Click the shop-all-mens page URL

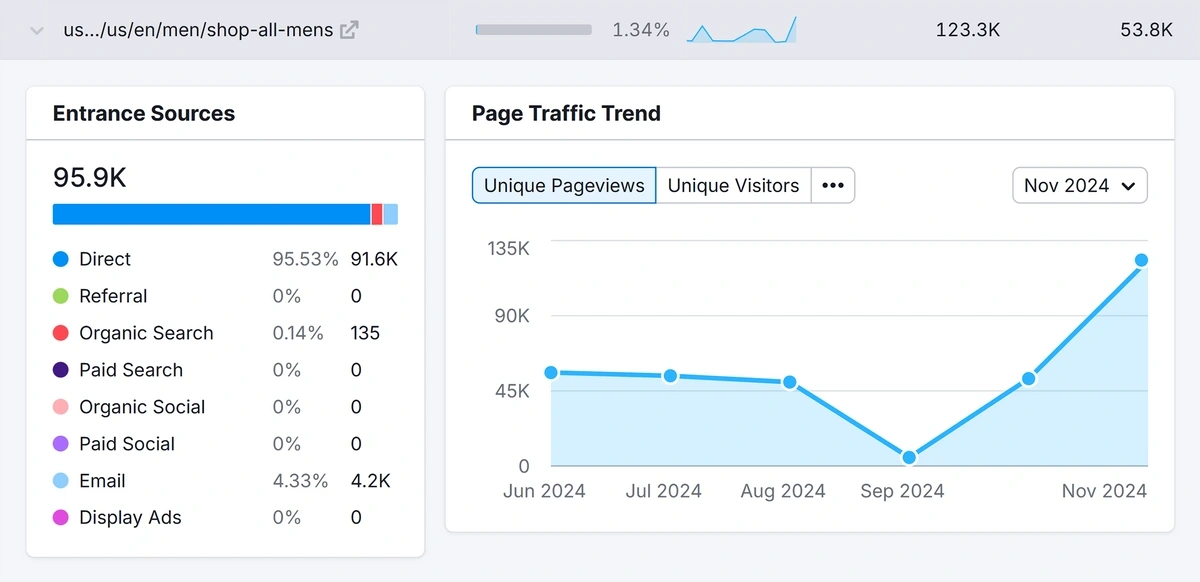point(197,29)
